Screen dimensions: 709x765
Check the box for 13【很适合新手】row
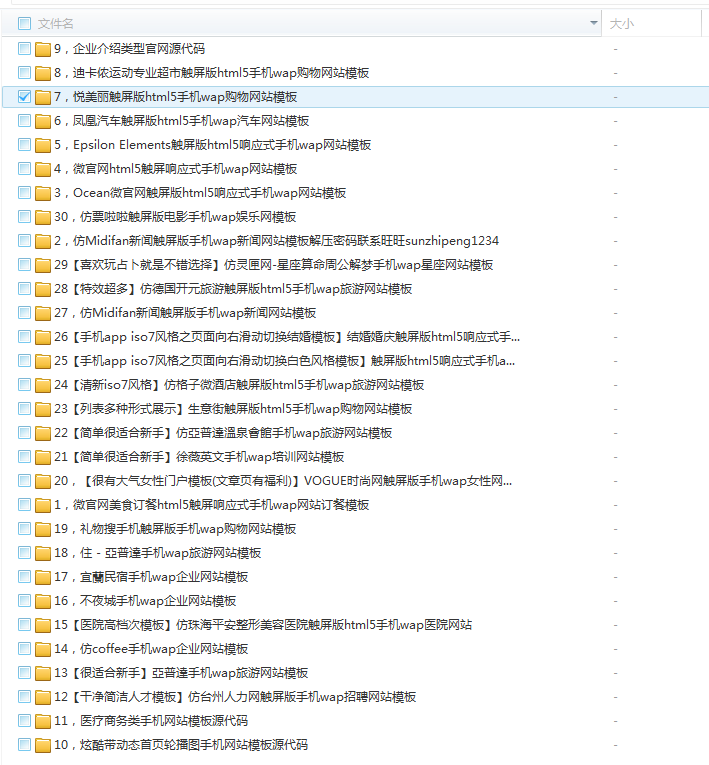point(24,672)
